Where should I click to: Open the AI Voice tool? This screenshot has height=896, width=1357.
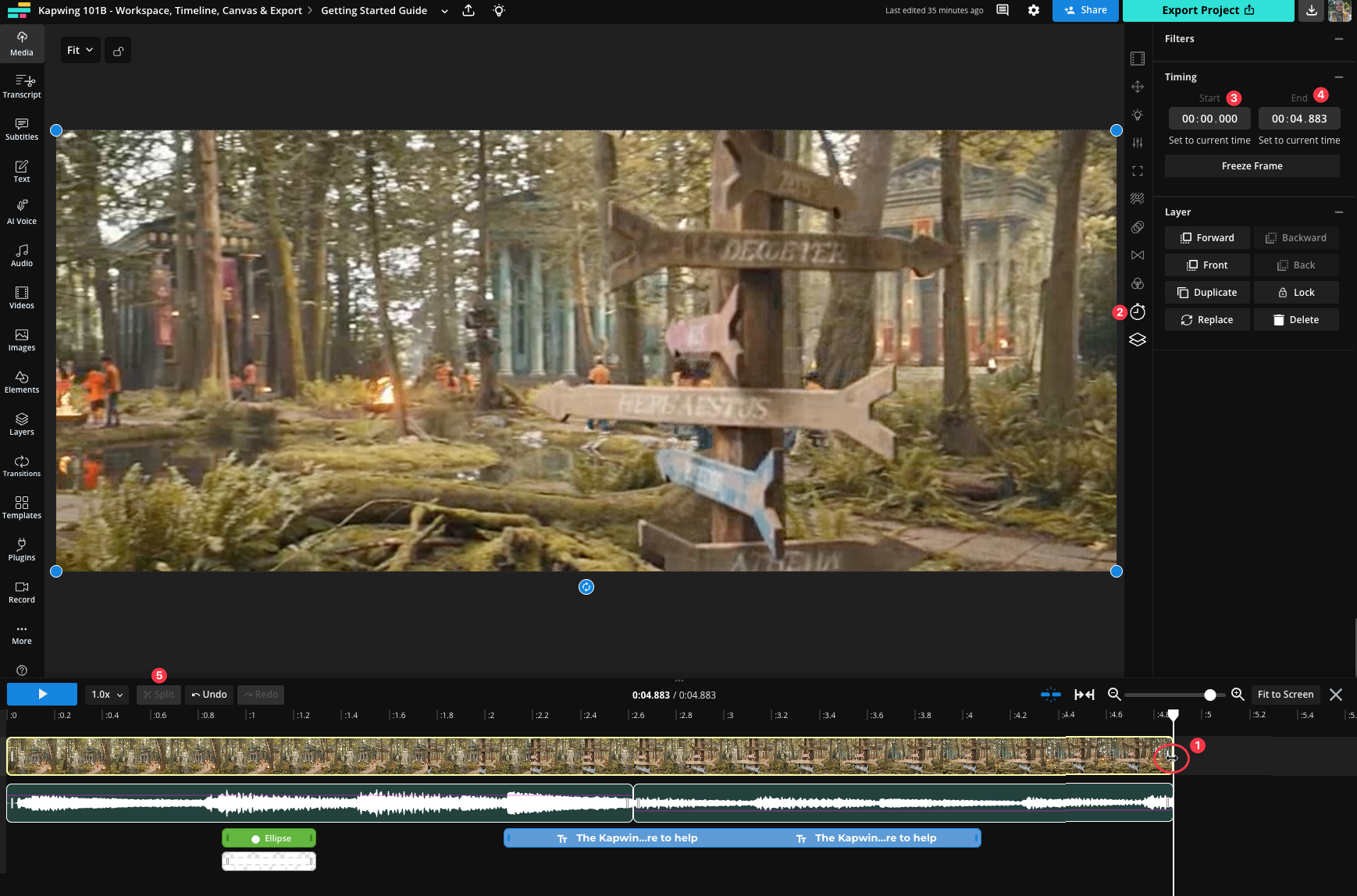pyautogui.click(x=22, y=212)
